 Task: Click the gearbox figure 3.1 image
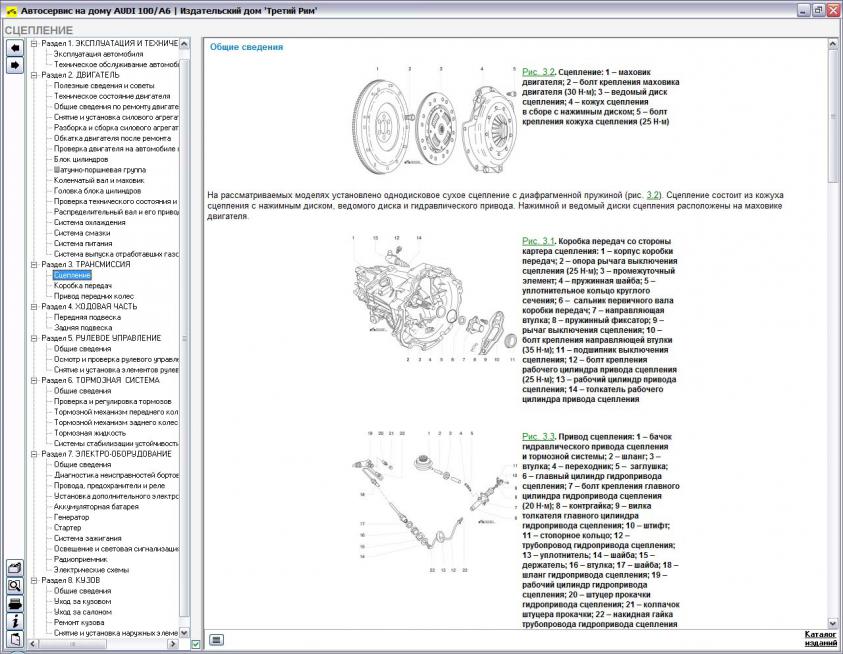click(x=434, y=299)
